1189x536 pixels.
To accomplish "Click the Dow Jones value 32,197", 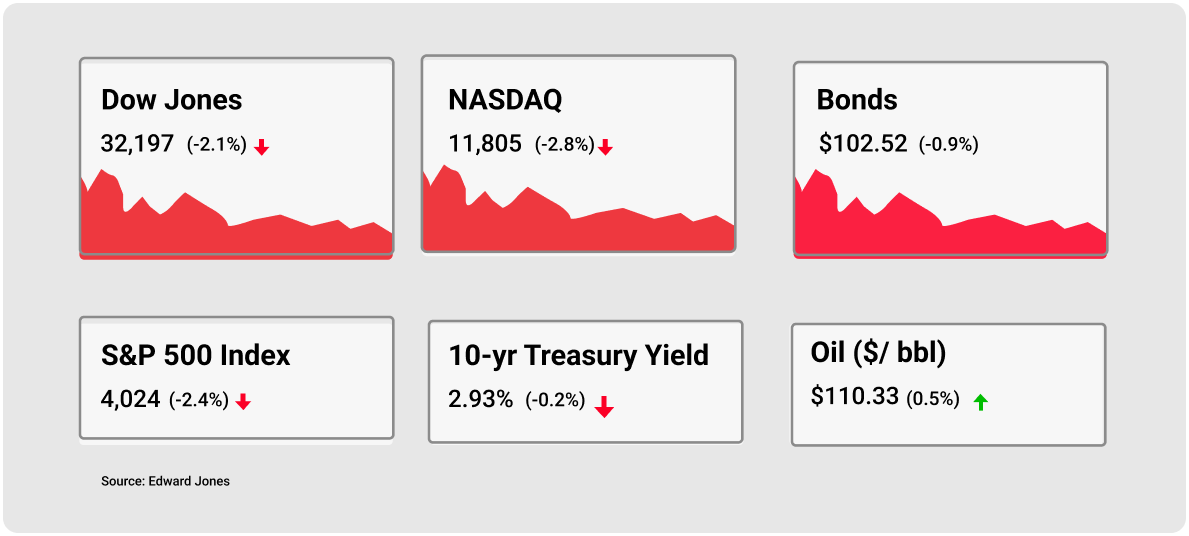I will pyautogui.click(x=137, y=143).
